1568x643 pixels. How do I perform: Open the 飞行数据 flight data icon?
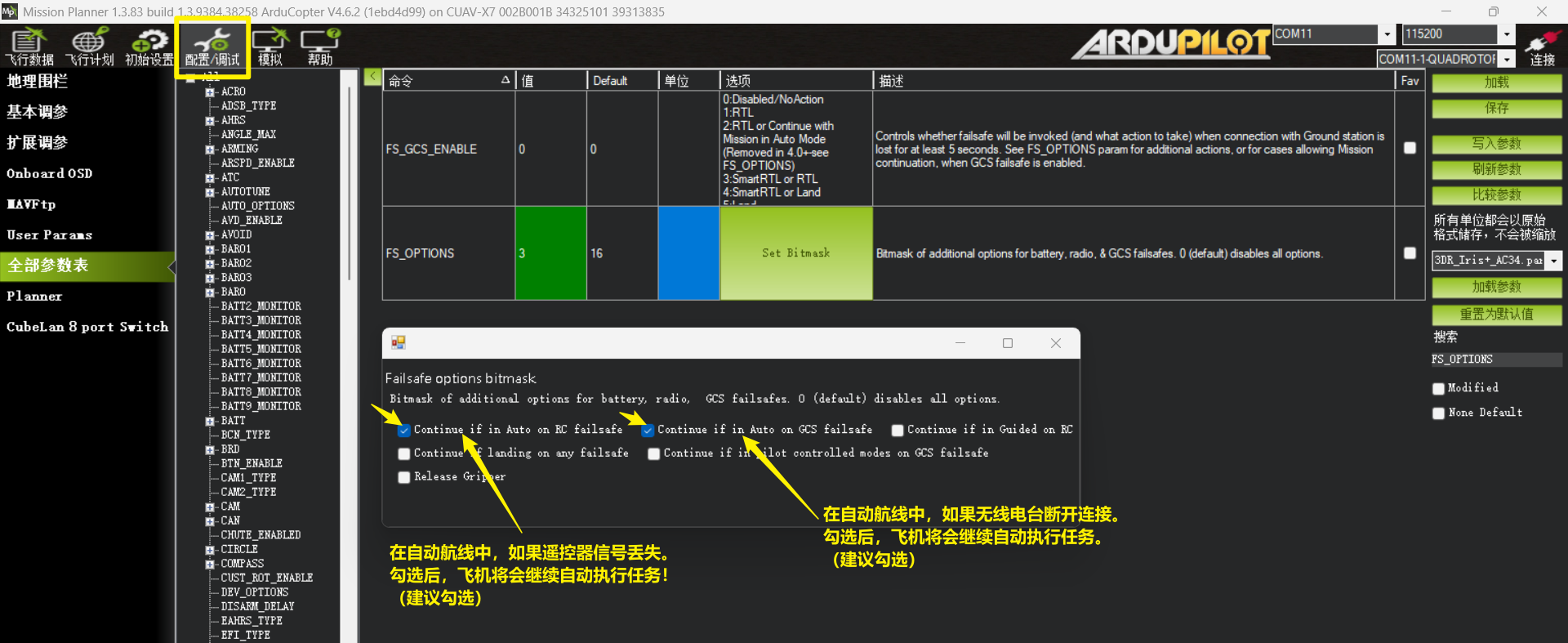(29, 46)
